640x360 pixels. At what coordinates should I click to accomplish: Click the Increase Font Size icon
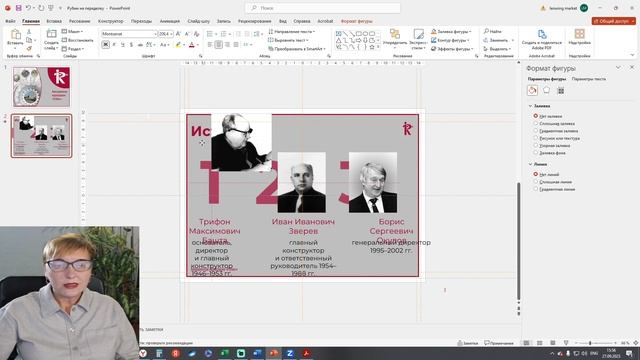point(178,34)
